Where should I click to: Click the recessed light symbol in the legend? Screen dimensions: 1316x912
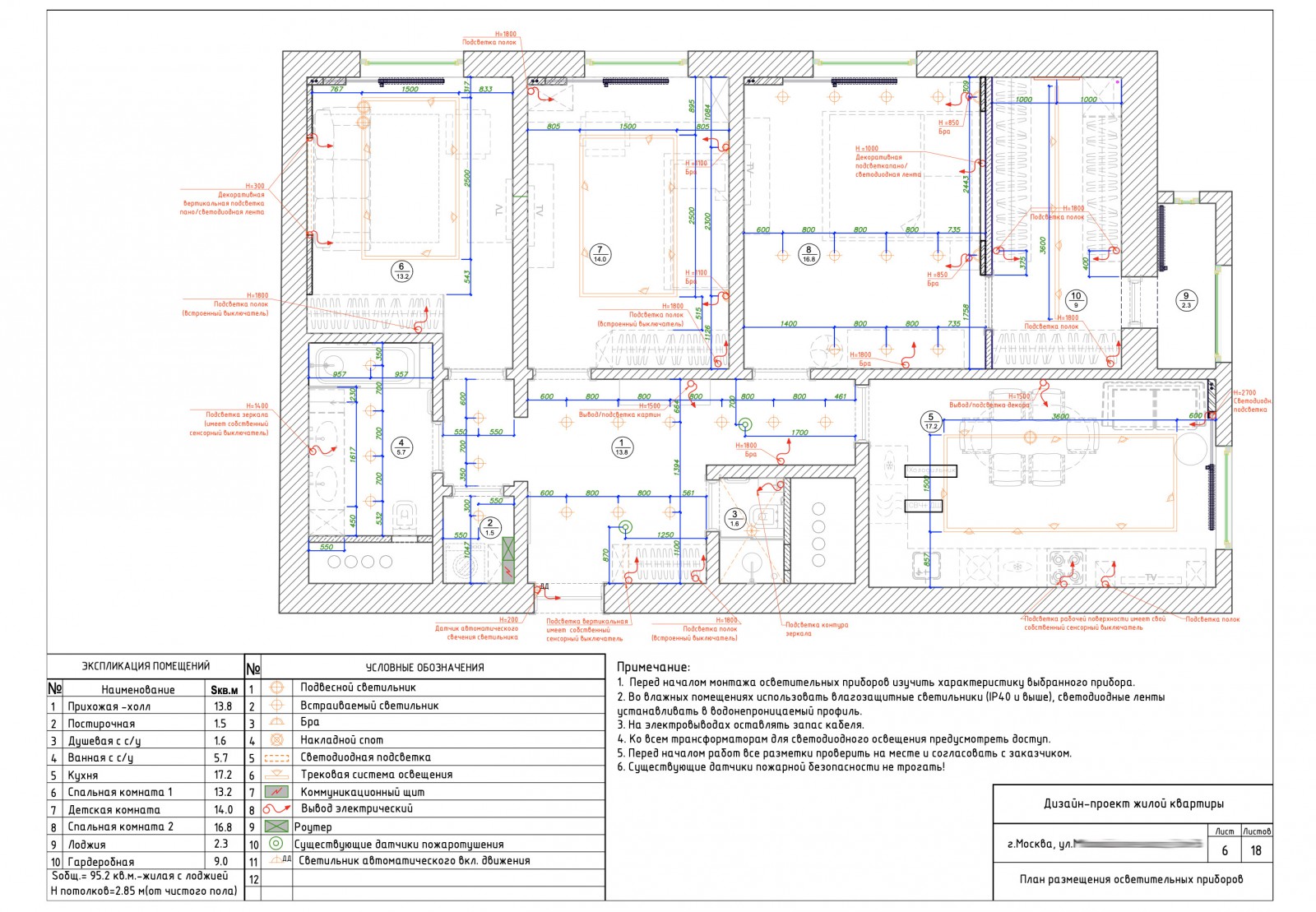coord(277,705)
